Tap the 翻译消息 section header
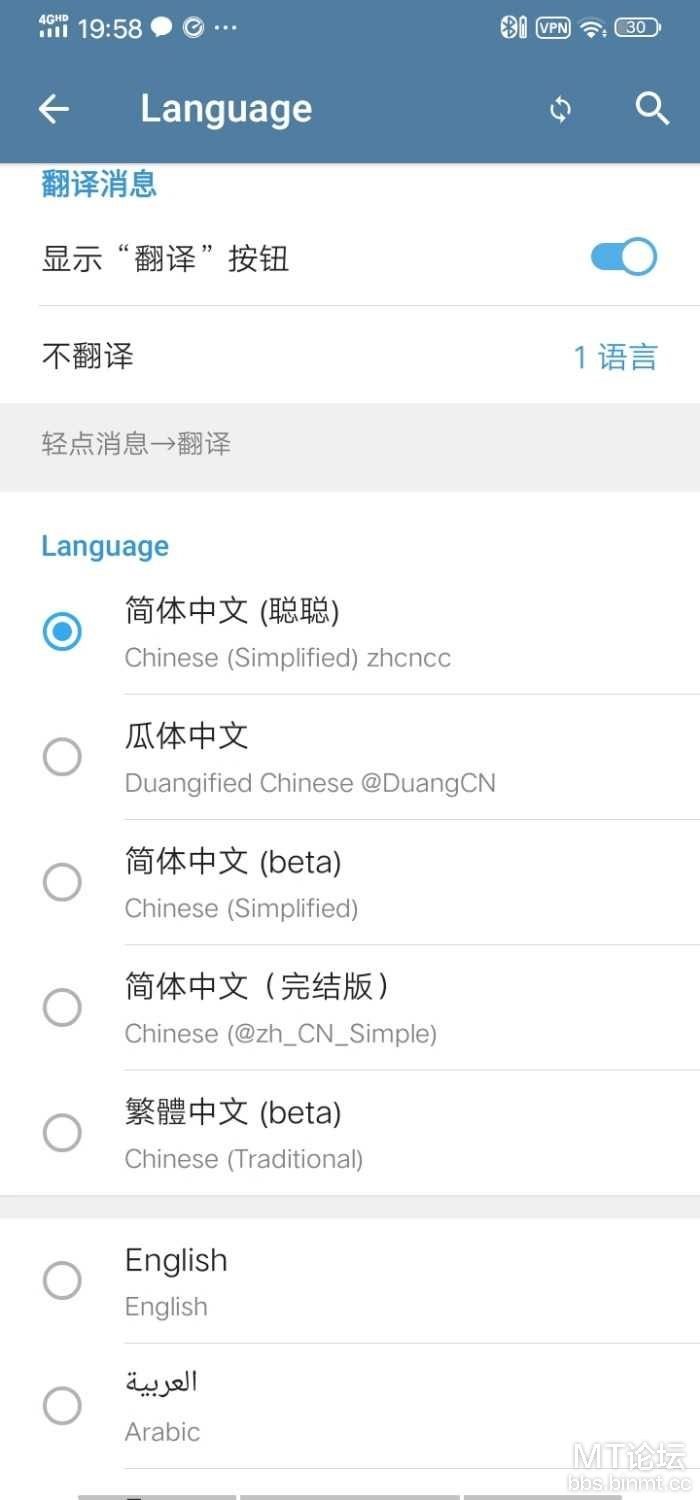Screen dimensions: 700x1500 pos(99,185)
